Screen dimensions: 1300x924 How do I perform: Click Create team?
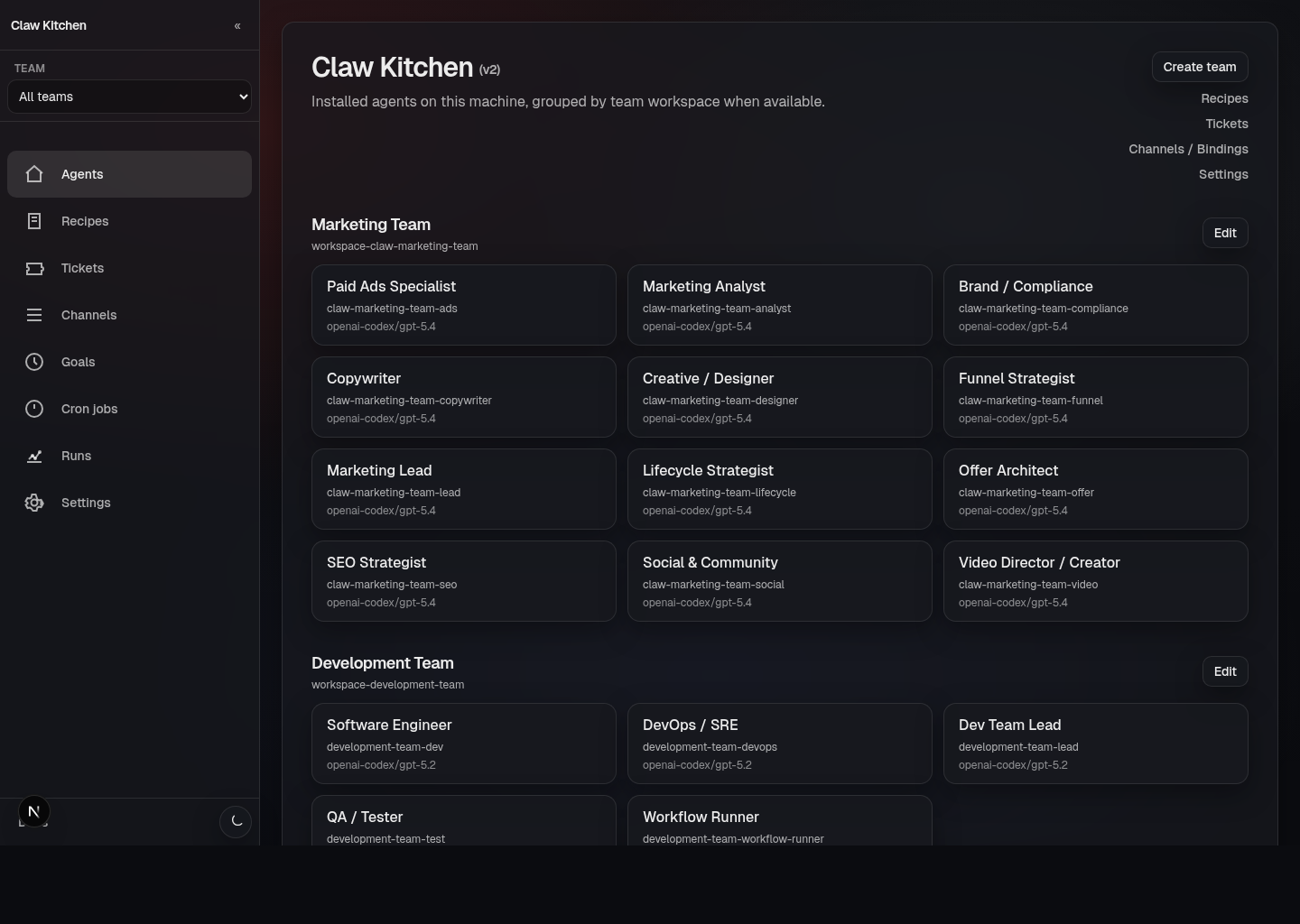pos(1199,67)
